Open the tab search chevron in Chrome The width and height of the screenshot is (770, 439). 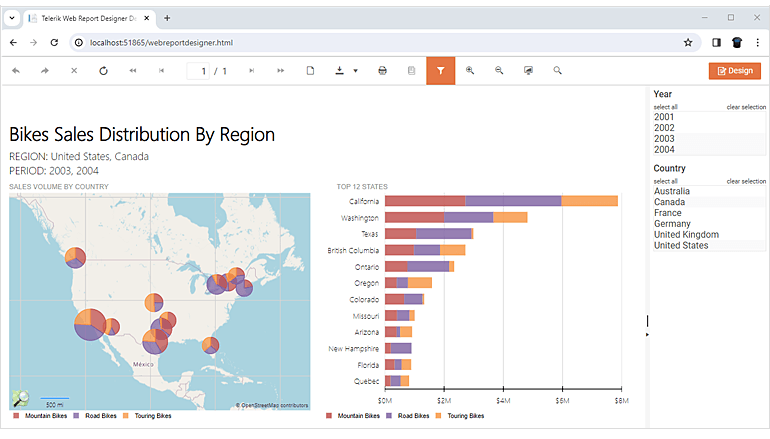[x=12, y=18]
